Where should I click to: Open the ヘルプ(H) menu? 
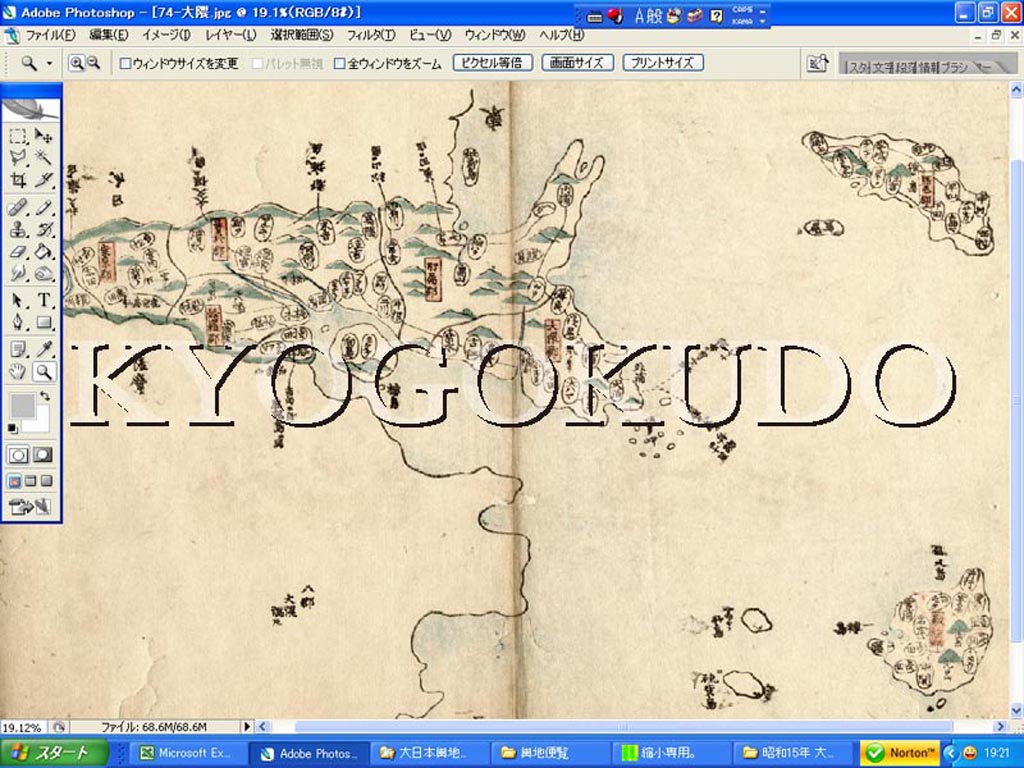pyautogui.click(x=562, y=35)
